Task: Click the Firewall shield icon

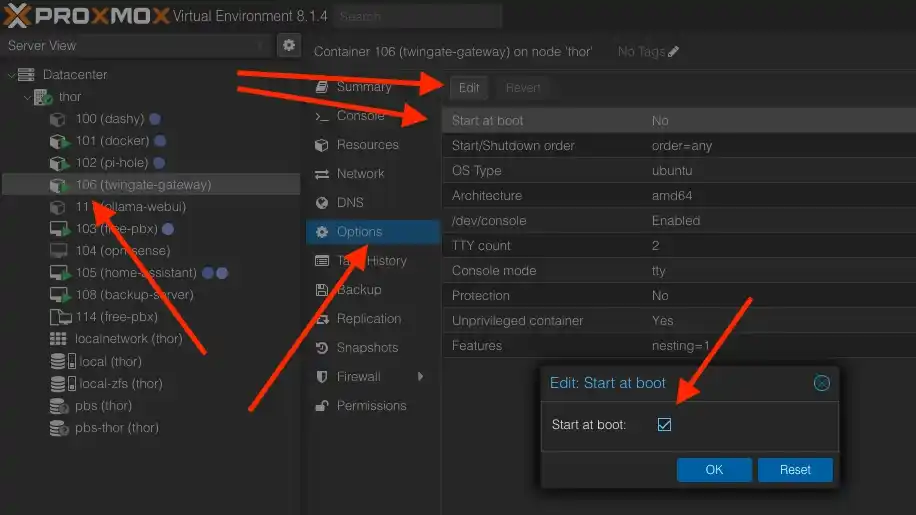Action: 321,377
